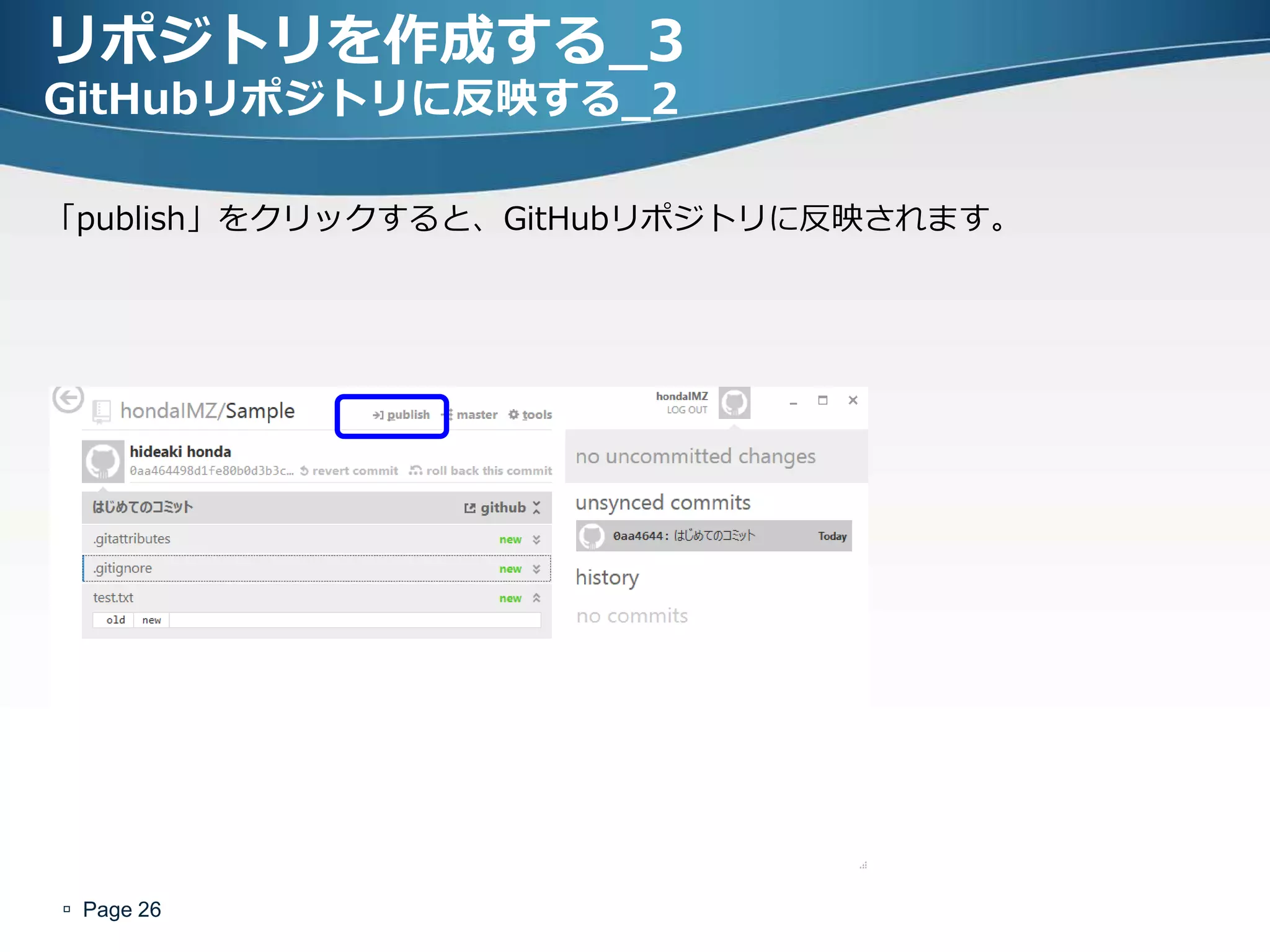This screenshot has width=1270, height=952.
Task: Open the tools gear menu
Action: [x=530, y=415]
